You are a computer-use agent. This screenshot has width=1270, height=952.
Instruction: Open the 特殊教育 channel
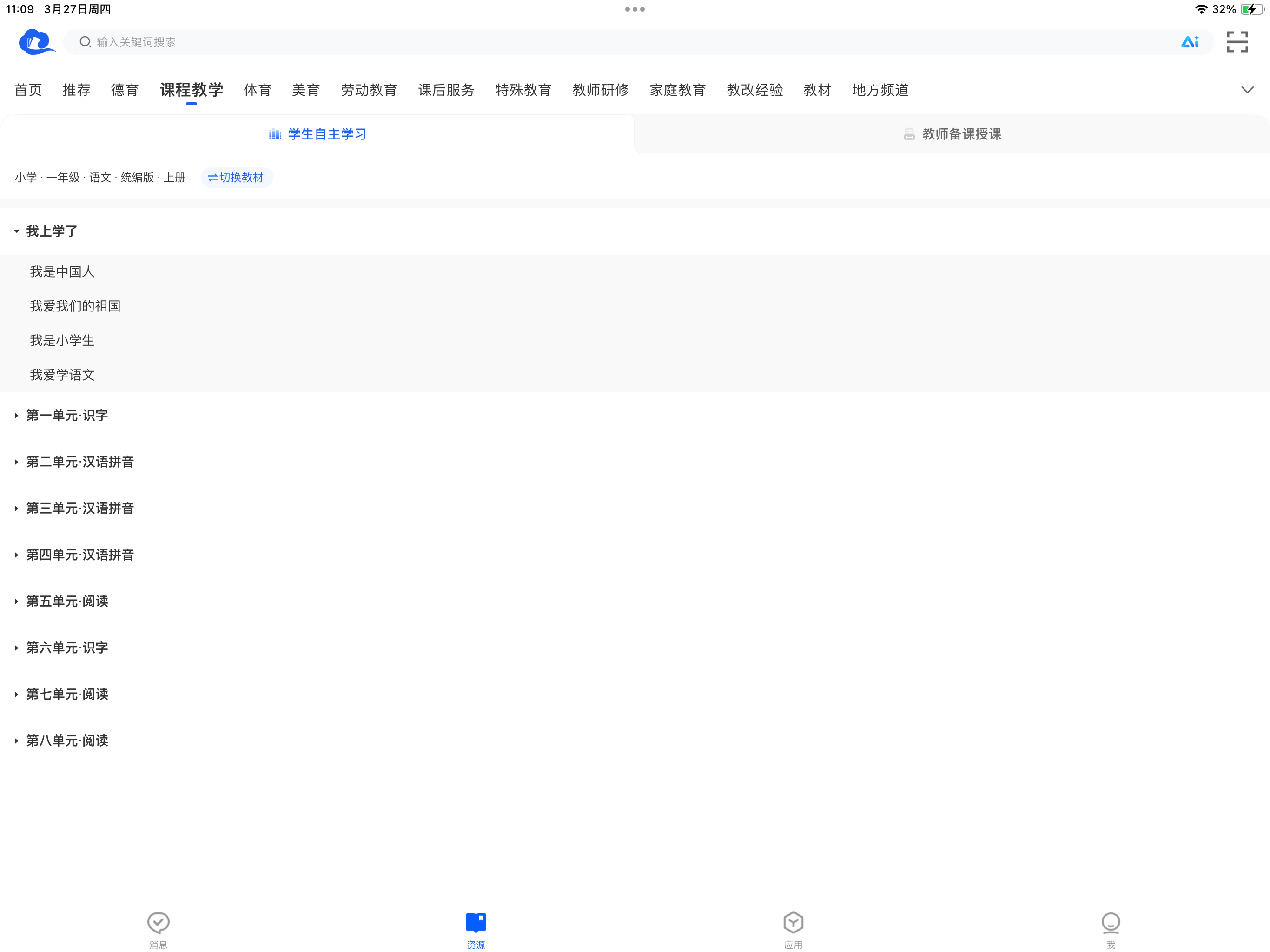coord(523,90)
